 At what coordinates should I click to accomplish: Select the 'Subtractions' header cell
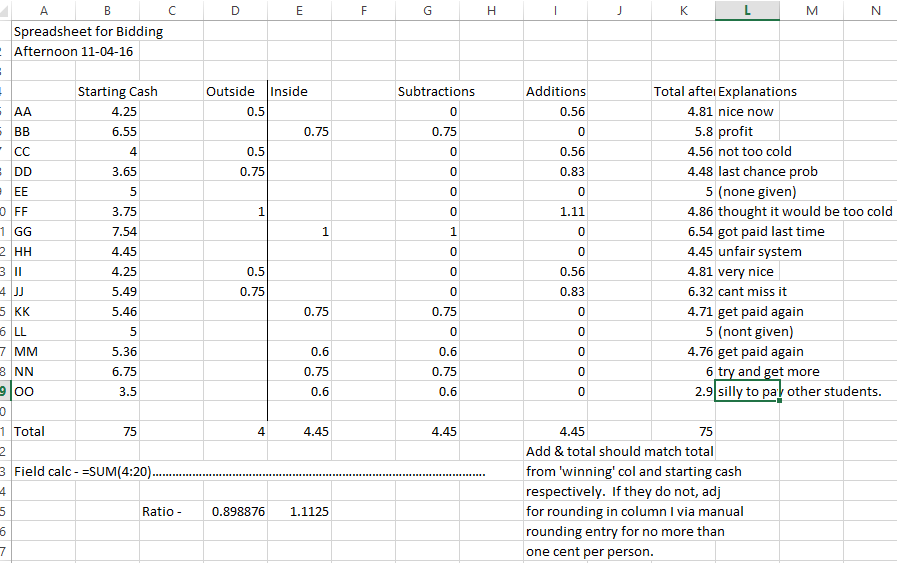(x=436, y=91)
